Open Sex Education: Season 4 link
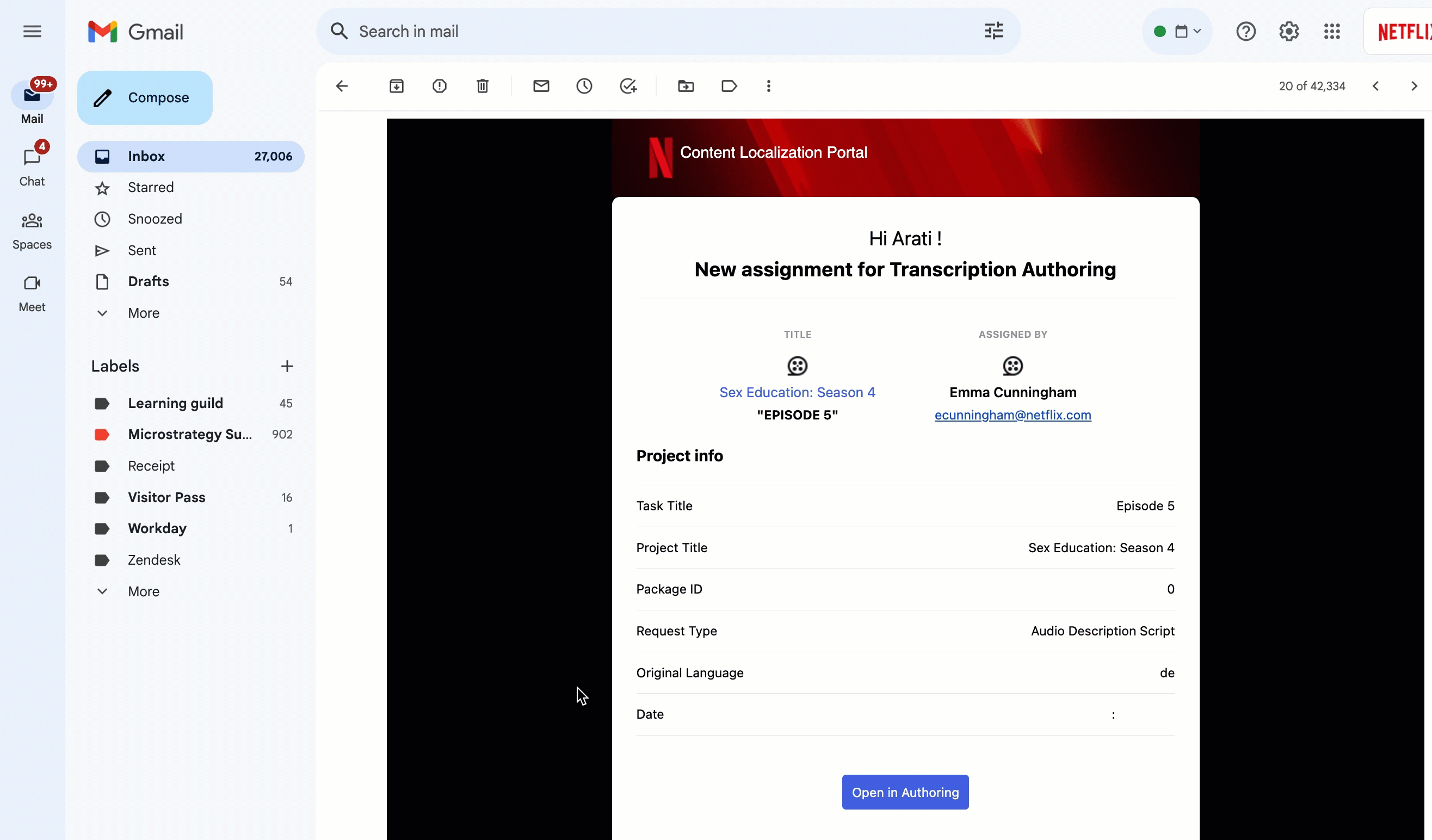 coord(797,393)
